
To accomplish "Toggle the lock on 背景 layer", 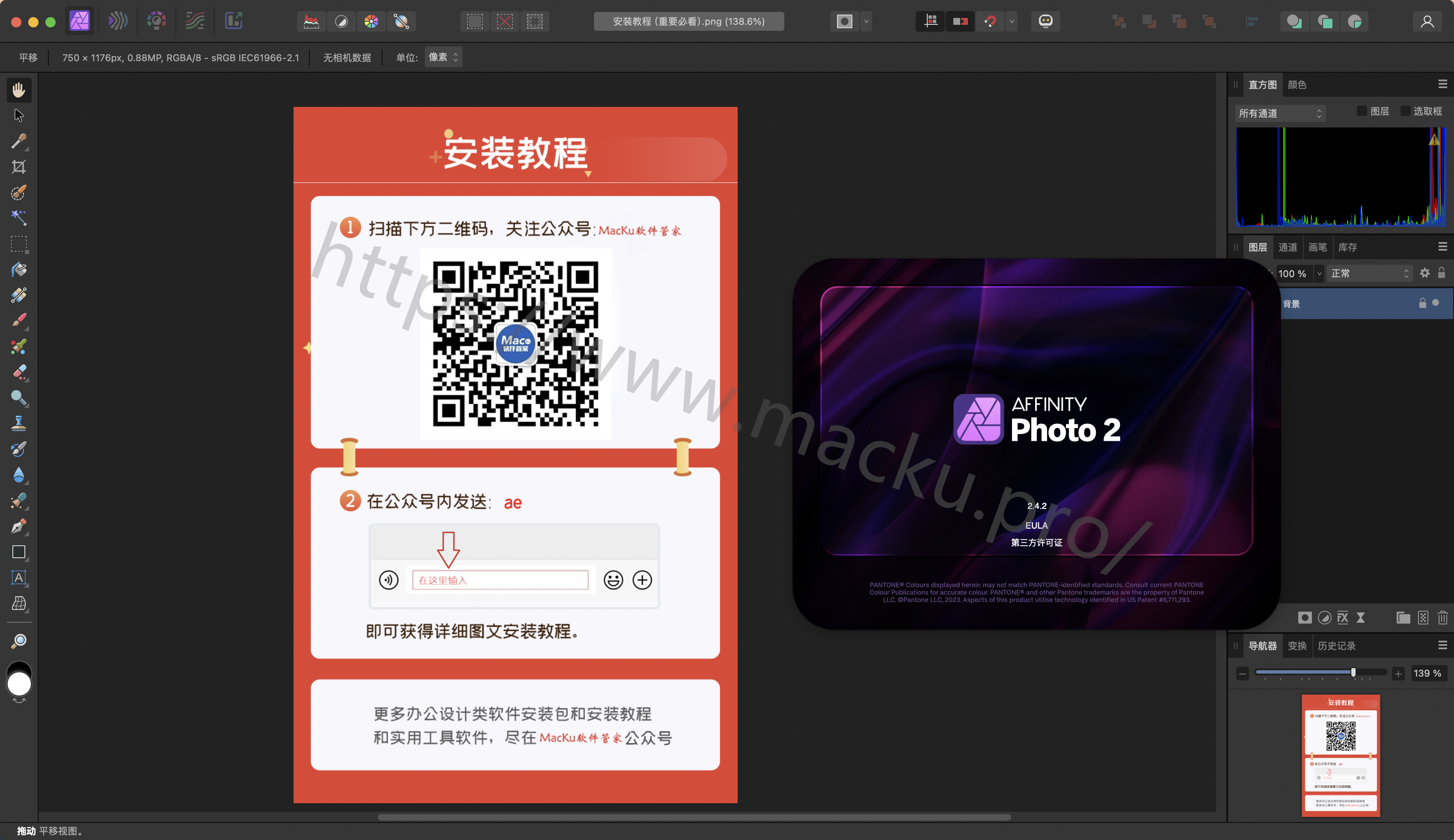I will 1423,303.
